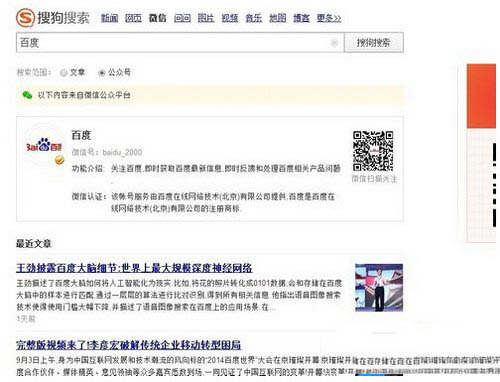Click the 最近文章 section heading
Viewport: 500px width, 382px height.
point(34,244)
